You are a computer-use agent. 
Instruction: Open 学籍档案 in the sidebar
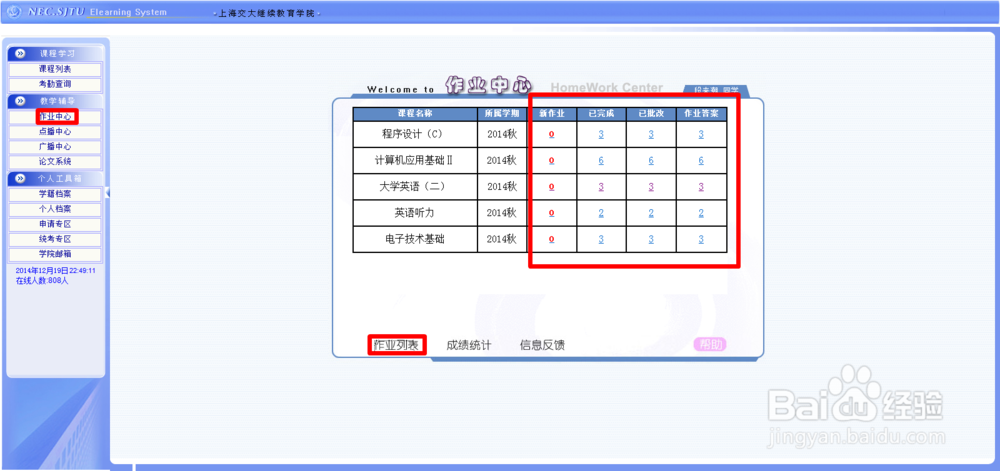[55, 194]
